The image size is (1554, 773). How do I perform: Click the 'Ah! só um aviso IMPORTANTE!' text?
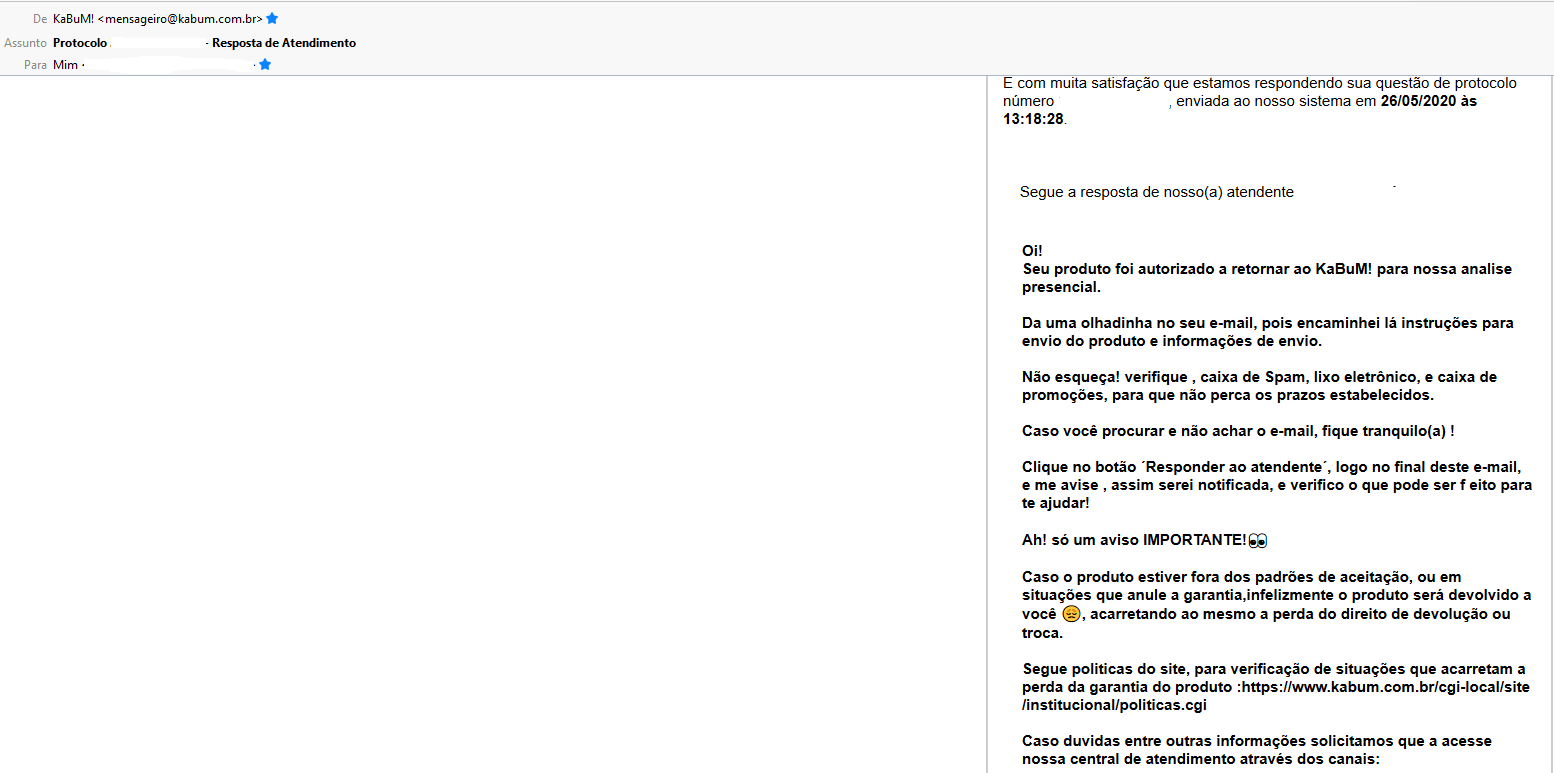point(1134,540)
